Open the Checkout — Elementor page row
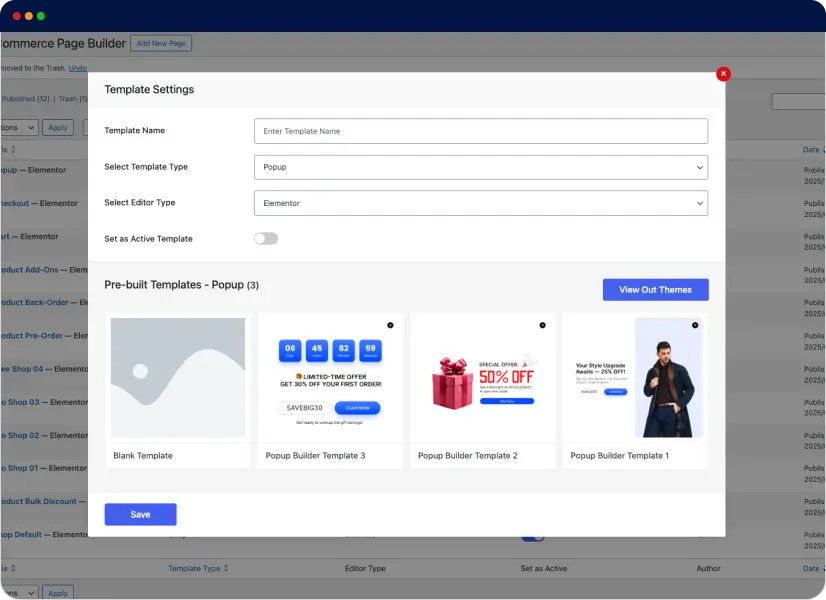The width and height of the screenshot is (826, 600). pos(39,203)
